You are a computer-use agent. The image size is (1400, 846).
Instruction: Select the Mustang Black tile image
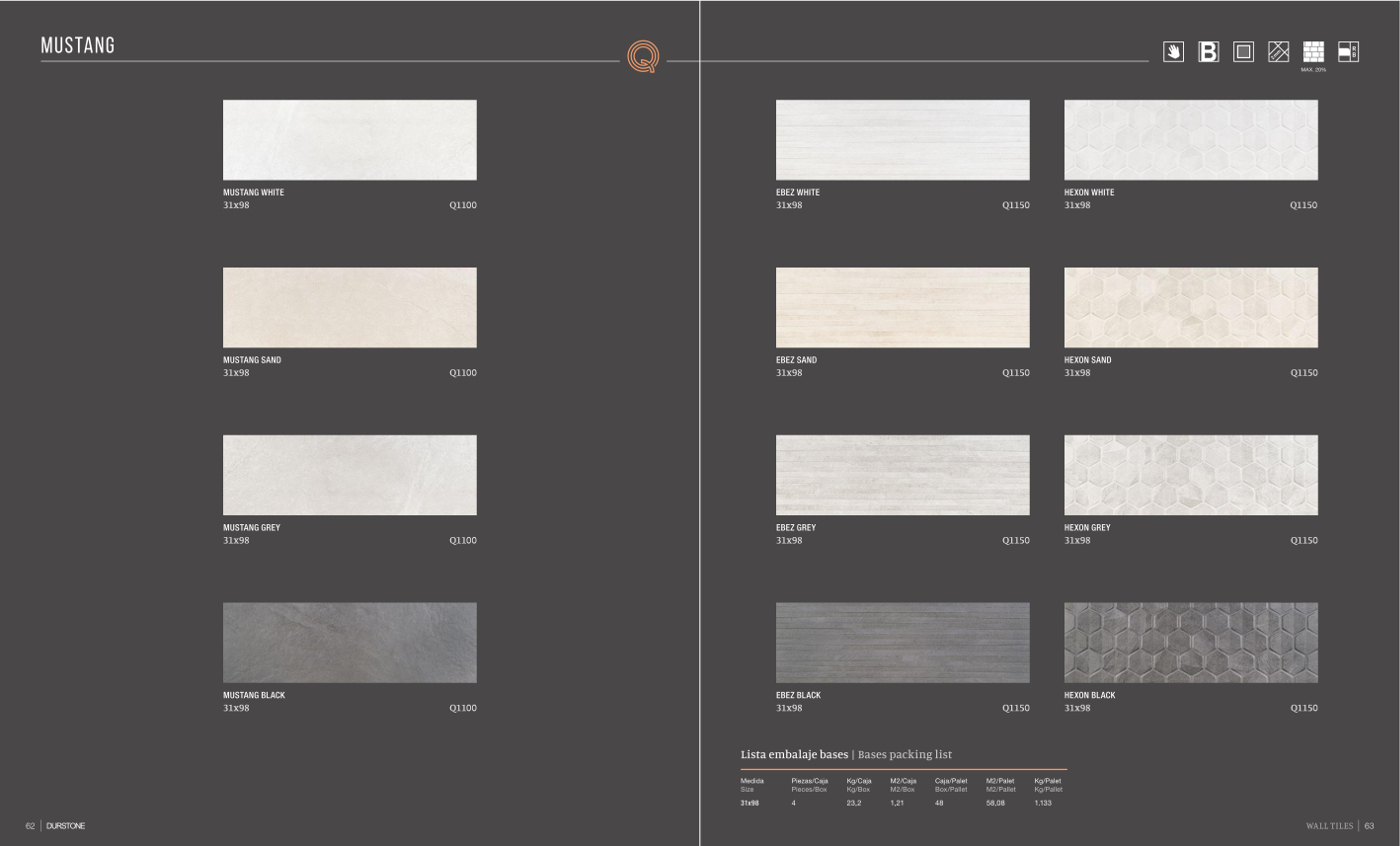(x=350, y=642)
